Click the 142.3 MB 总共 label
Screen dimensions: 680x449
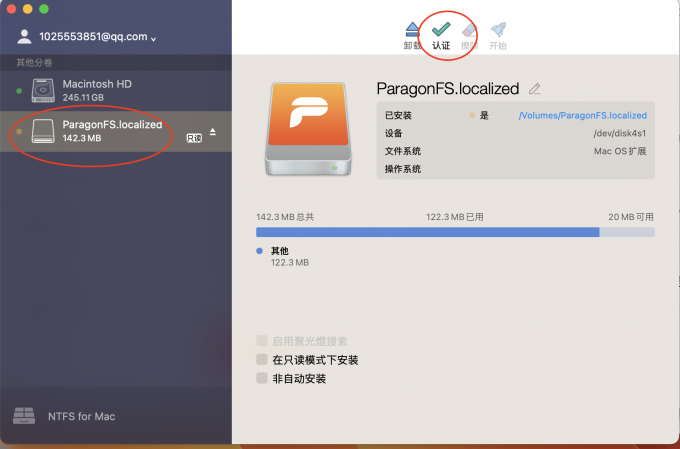(285, 217)
